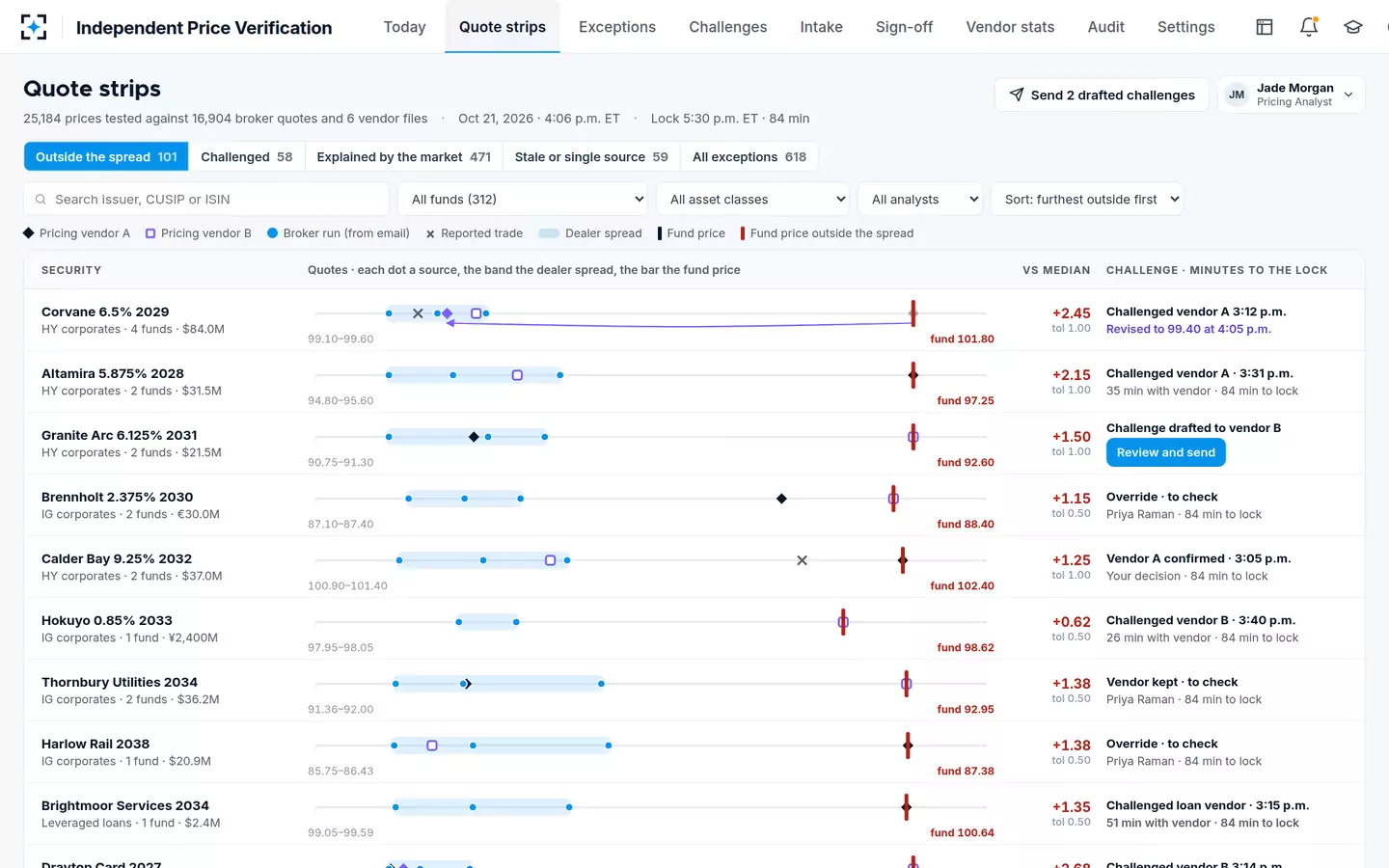
Task: Click the magnifier icon in the search box
Action: [x=41, y=200]
